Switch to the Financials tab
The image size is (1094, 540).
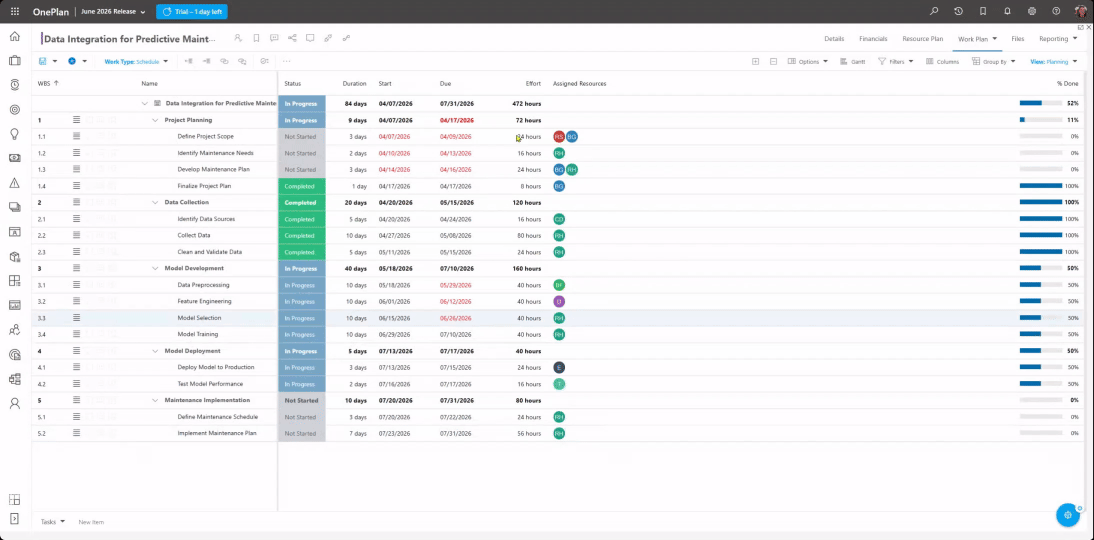coord(873,39)
